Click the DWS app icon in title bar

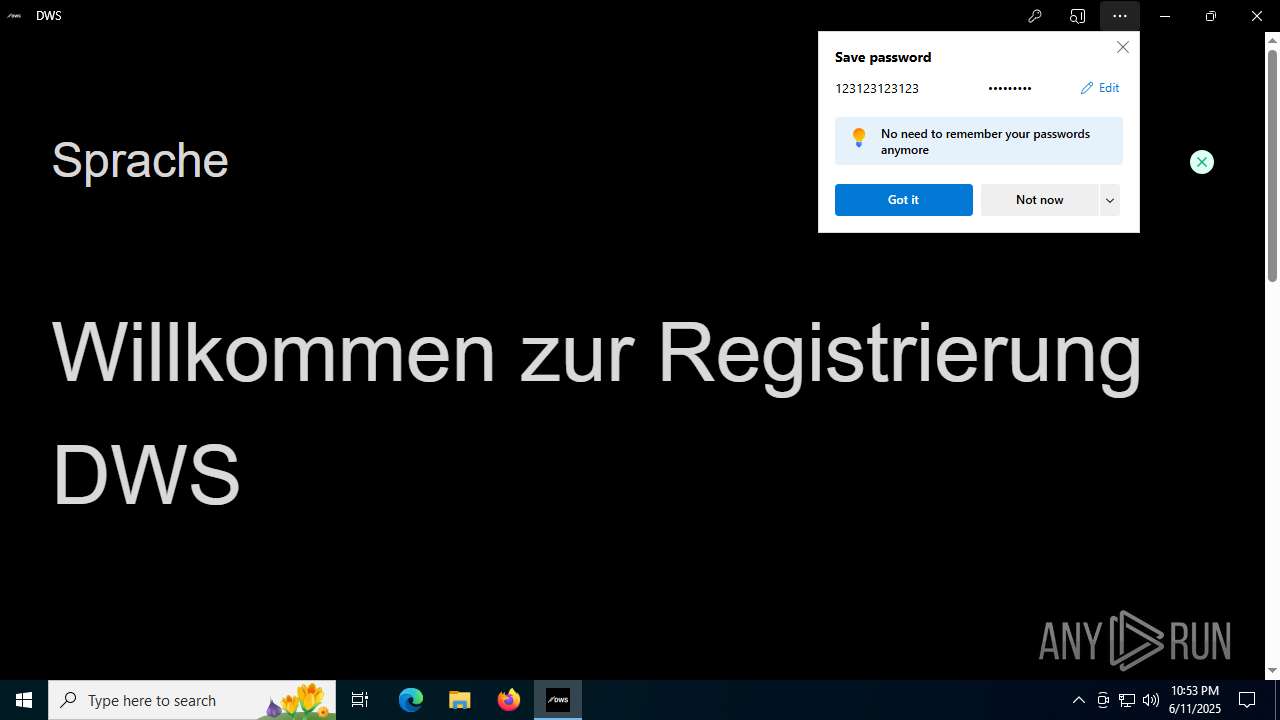[14, 16]
